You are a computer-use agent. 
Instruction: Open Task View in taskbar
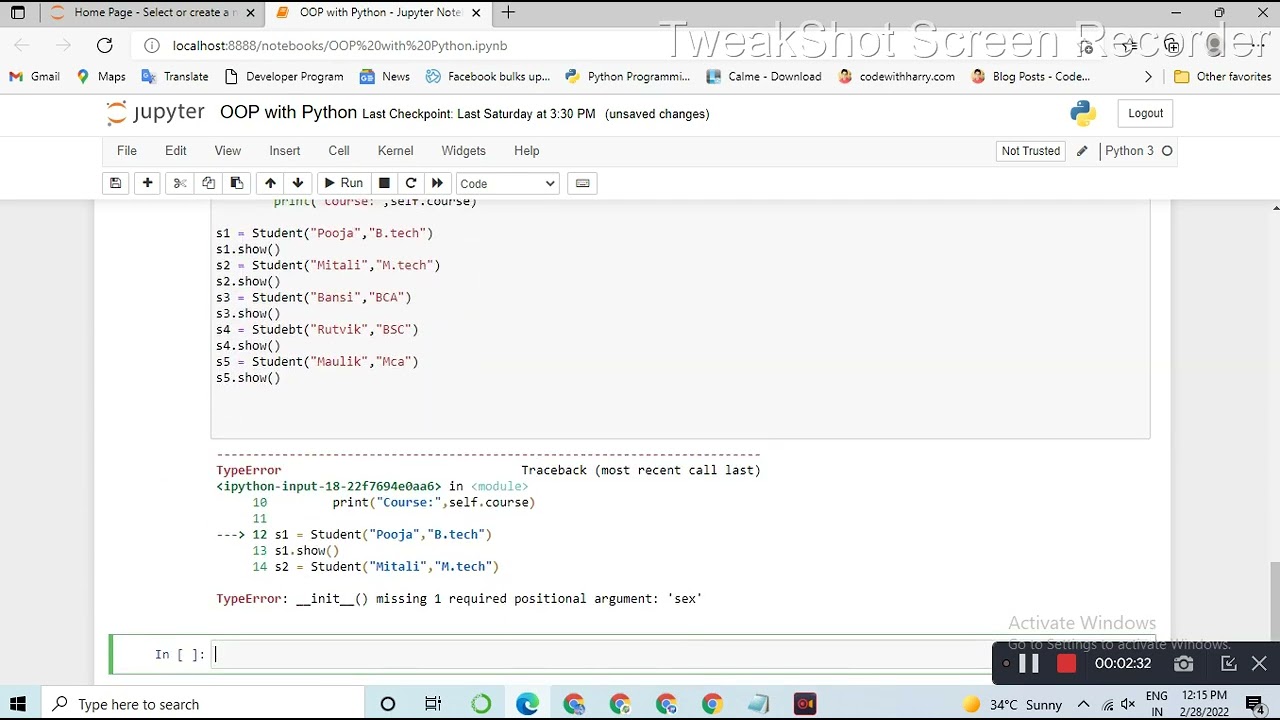[x=433, y=704]
